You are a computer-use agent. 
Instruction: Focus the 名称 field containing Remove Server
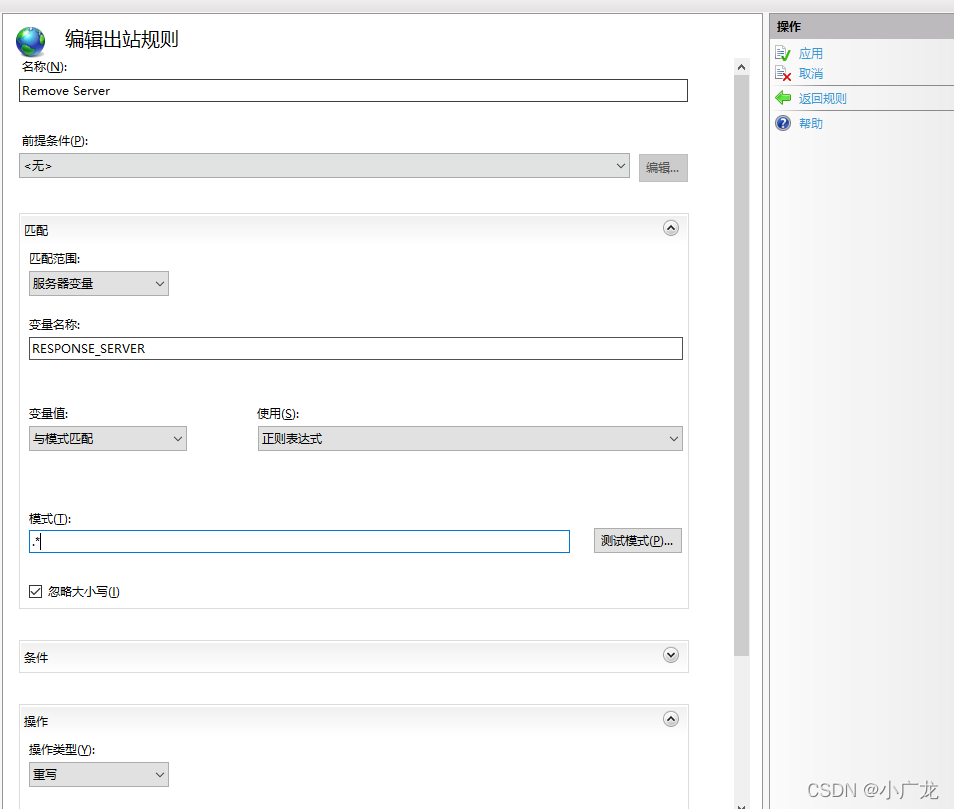point(353,91)
